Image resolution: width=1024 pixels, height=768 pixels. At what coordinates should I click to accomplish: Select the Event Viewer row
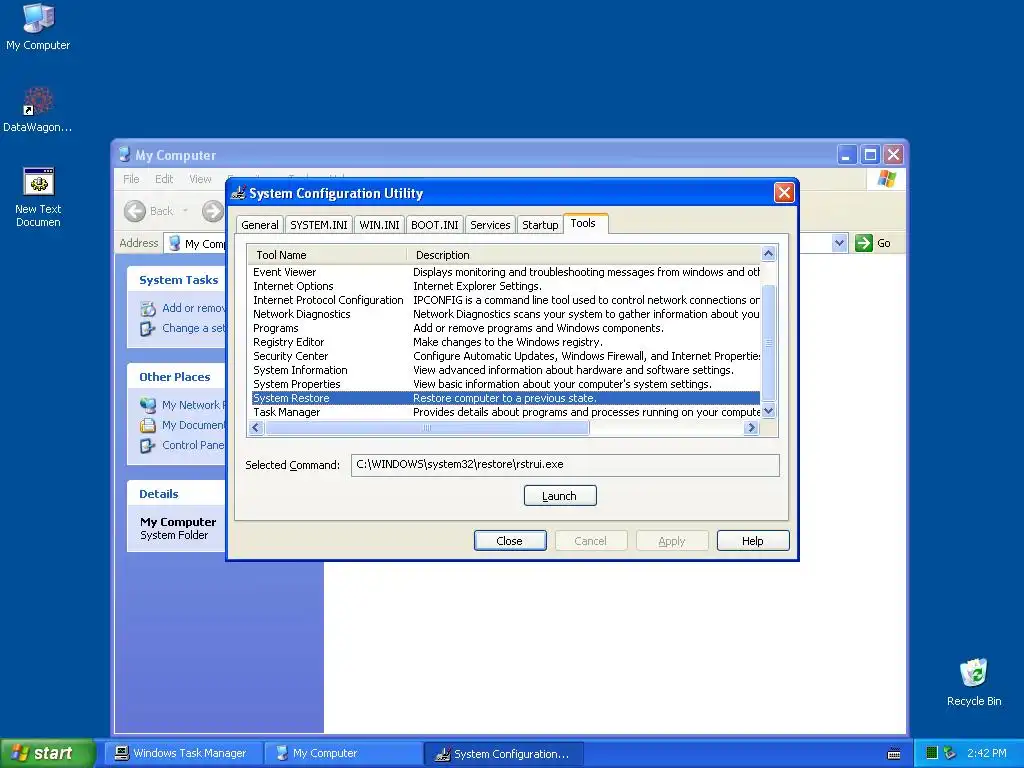(x=506, y=272)
